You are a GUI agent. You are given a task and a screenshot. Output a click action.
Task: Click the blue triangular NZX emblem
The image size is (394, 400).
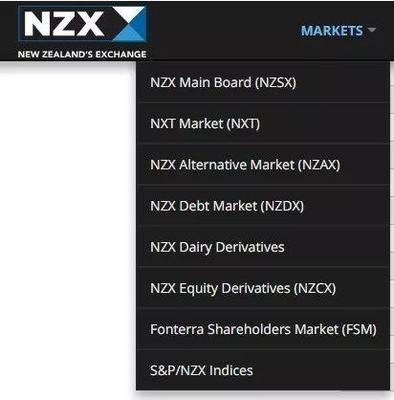tap(129, 24)
